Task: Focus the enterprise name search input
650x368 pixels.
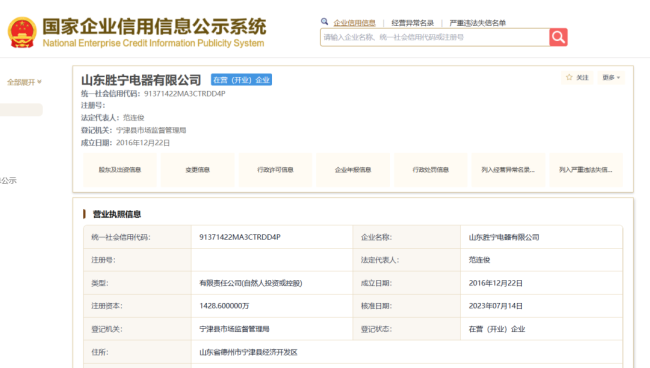Action: 434,37
